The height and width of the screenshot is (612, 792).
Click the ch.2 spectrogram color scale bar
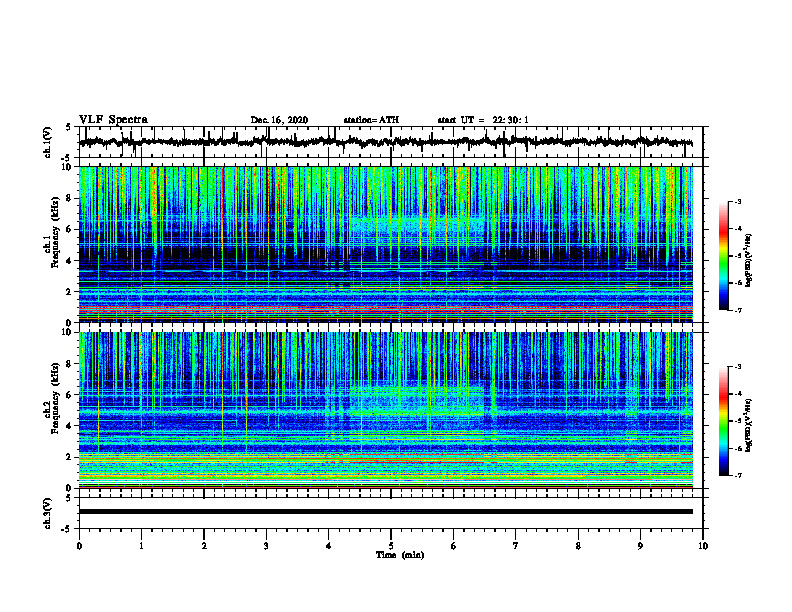[723, 421]
